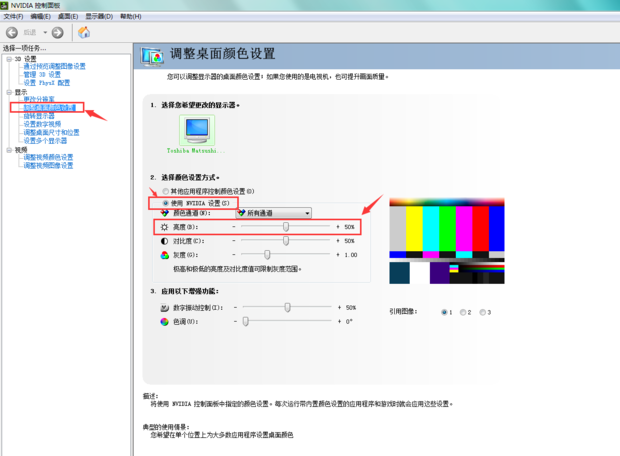Open 通过预览调整图像设置 link
This screenshot has width=620, height=456.
tap(55, 66)
